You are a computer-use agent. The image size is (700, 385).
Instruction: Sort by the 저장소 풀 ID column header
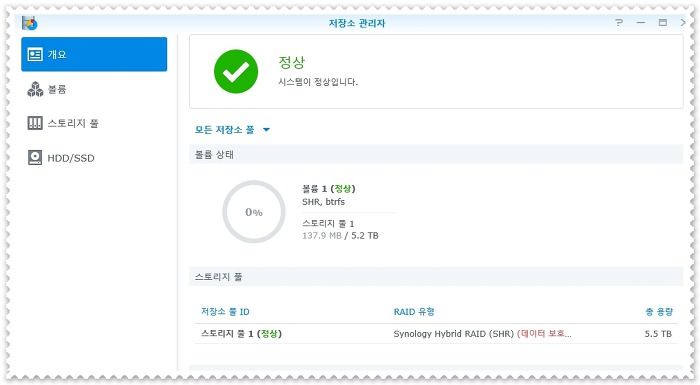(225, 312)
